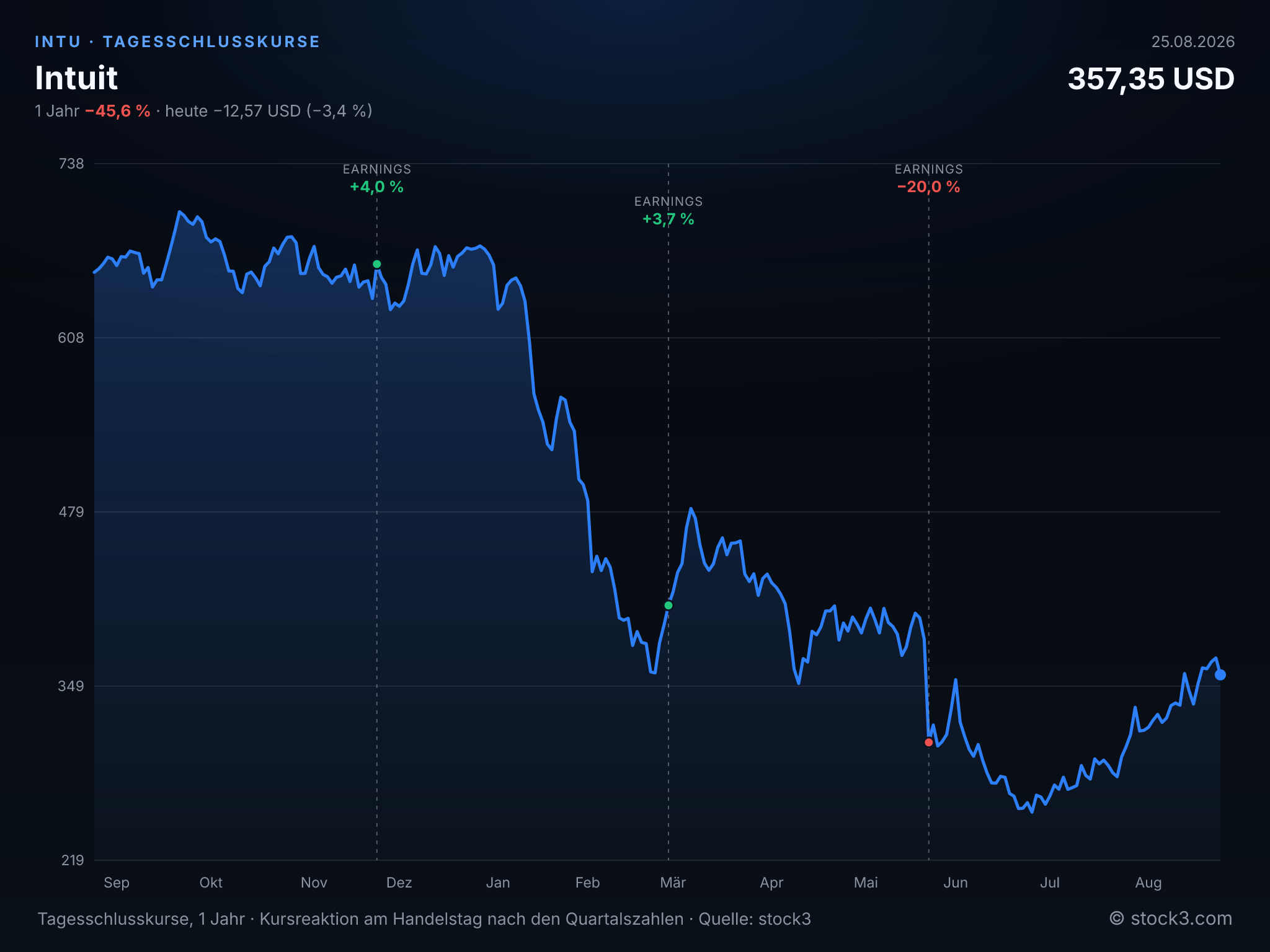Click the green earnings dot near Mär
Screen dimensions: 1270x952
[x=668, y=606]
